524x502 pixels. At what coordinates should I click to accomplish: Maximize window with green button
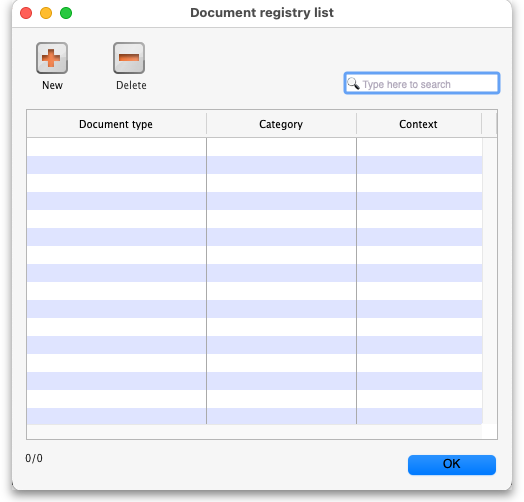(66, 13)
